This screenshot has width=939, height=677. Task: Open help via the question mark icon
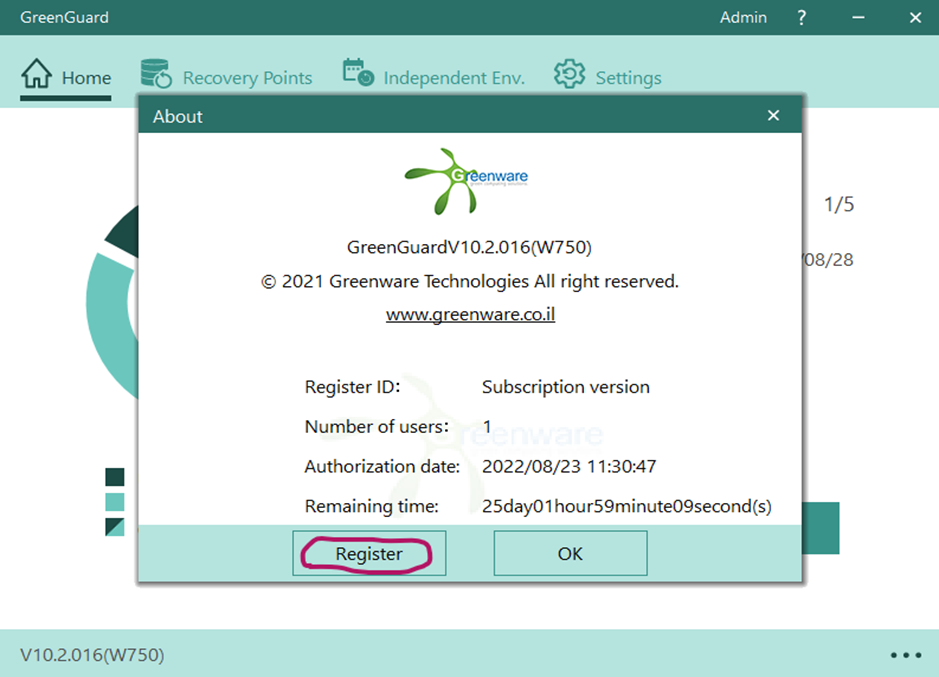tap(802, 18)
